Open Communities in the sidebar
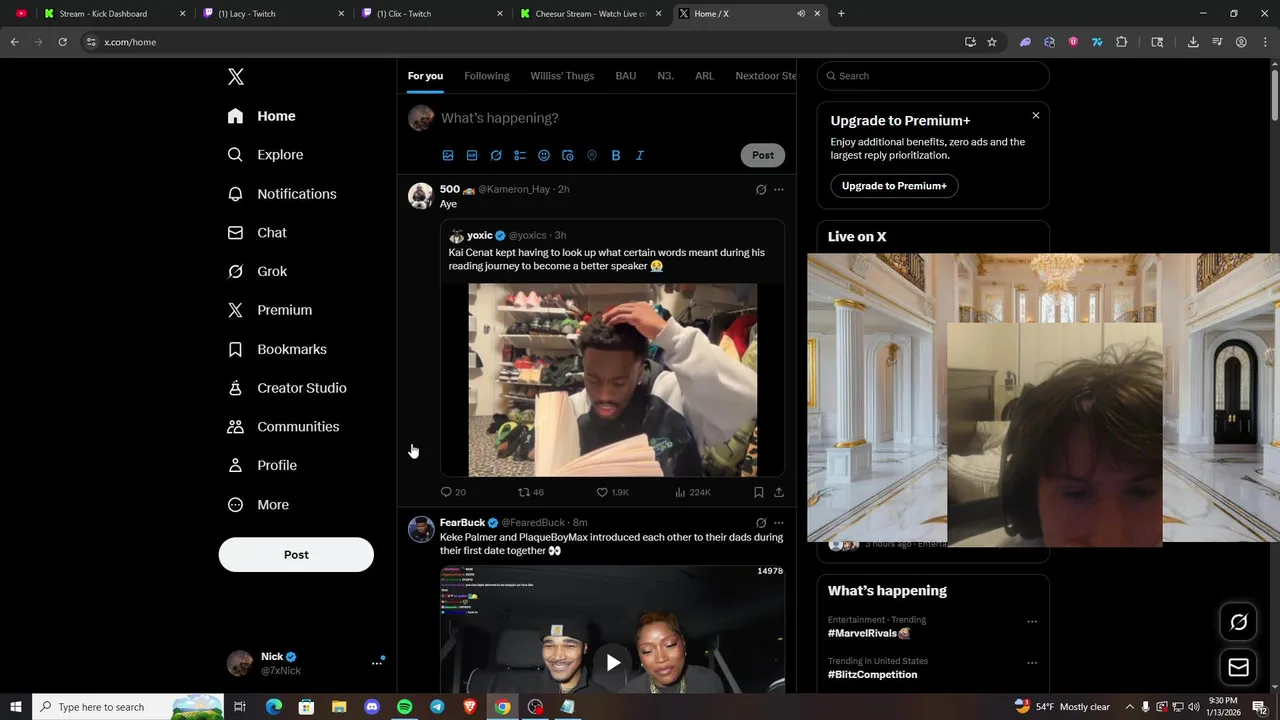Image resolution: width=1280 pixels, height=720 pixels. click(283, 427)
